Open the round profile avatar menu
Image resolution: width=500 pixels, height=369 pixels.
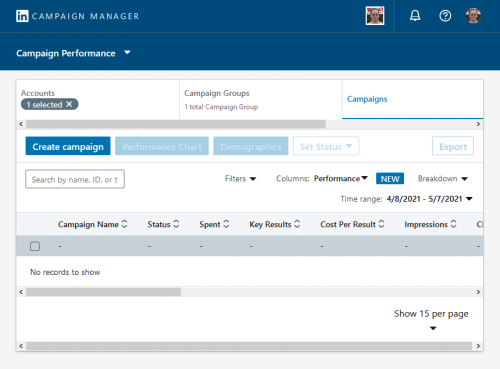(473, 16)
